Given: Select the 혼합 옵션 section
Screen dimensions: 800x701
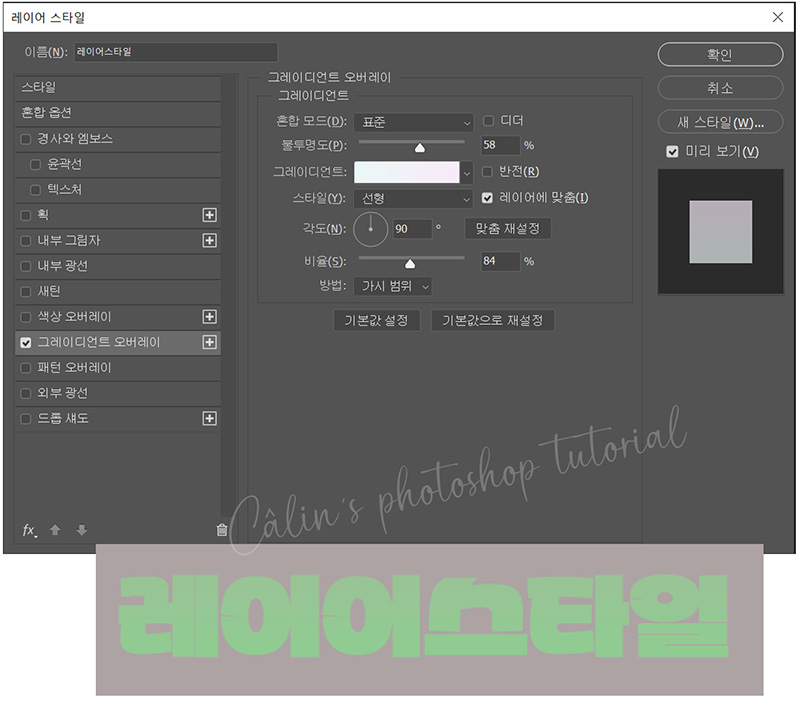Looking at the screenshot, I should coord(118,113).
